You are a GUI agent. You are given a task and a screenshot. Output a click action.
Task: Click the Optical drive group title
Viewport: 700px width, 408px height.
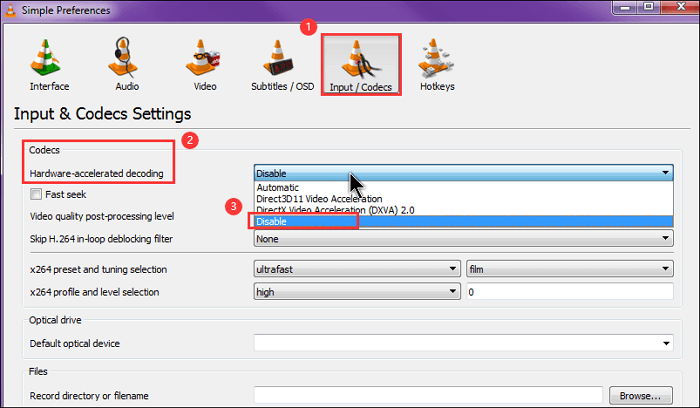click(55, 320)
